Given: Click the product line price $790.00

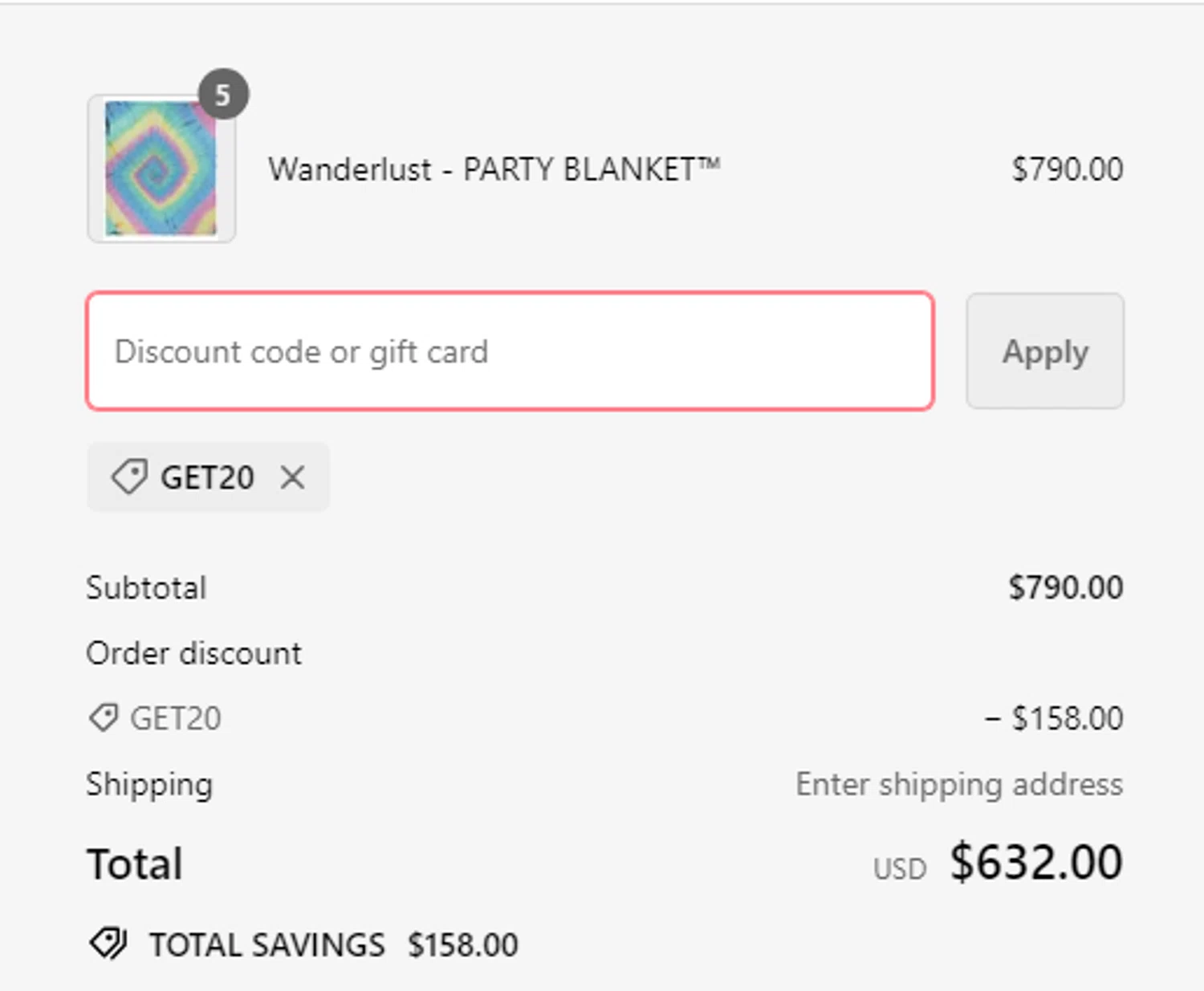Looking at the screenshot, I should (x=1067, y=169).
